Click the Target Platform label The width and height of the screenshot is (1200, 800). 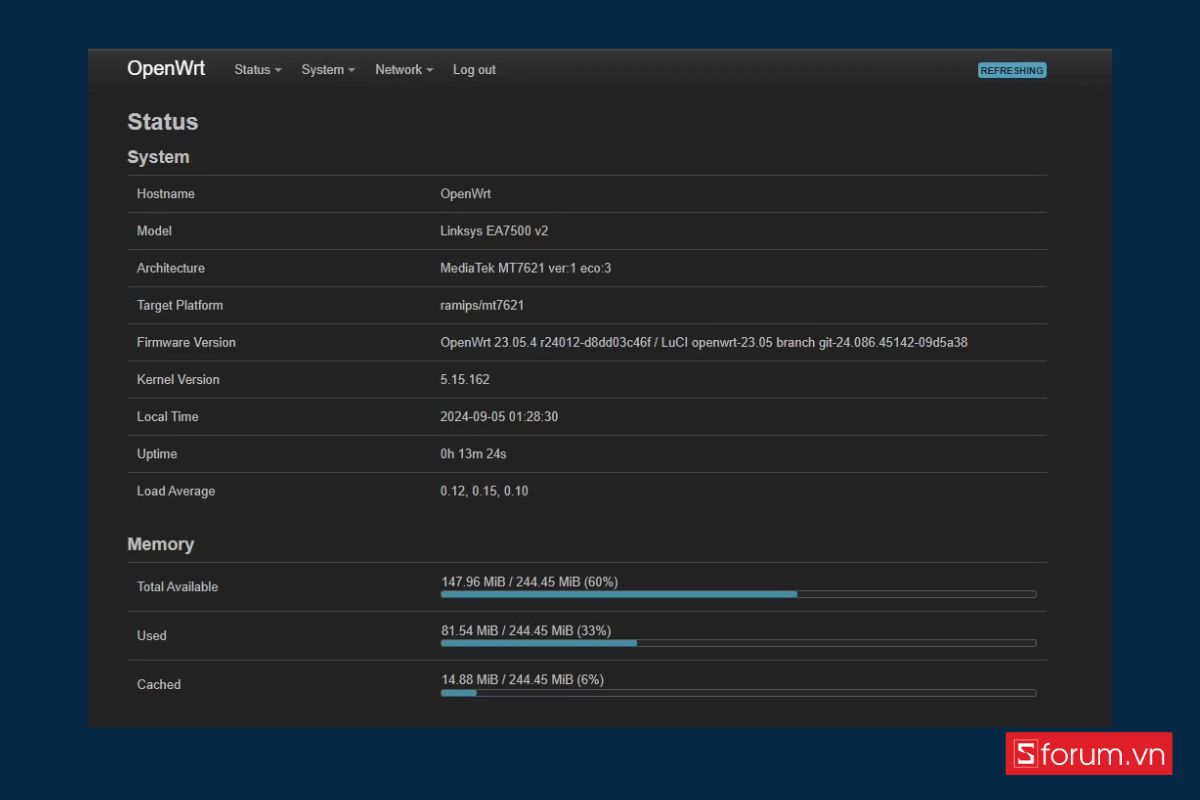(180, 305)
